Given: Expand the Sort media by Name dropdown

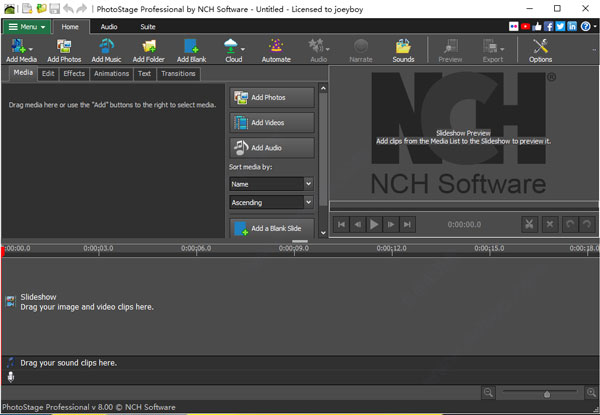Looking at the screenshot, I should 270,184.
